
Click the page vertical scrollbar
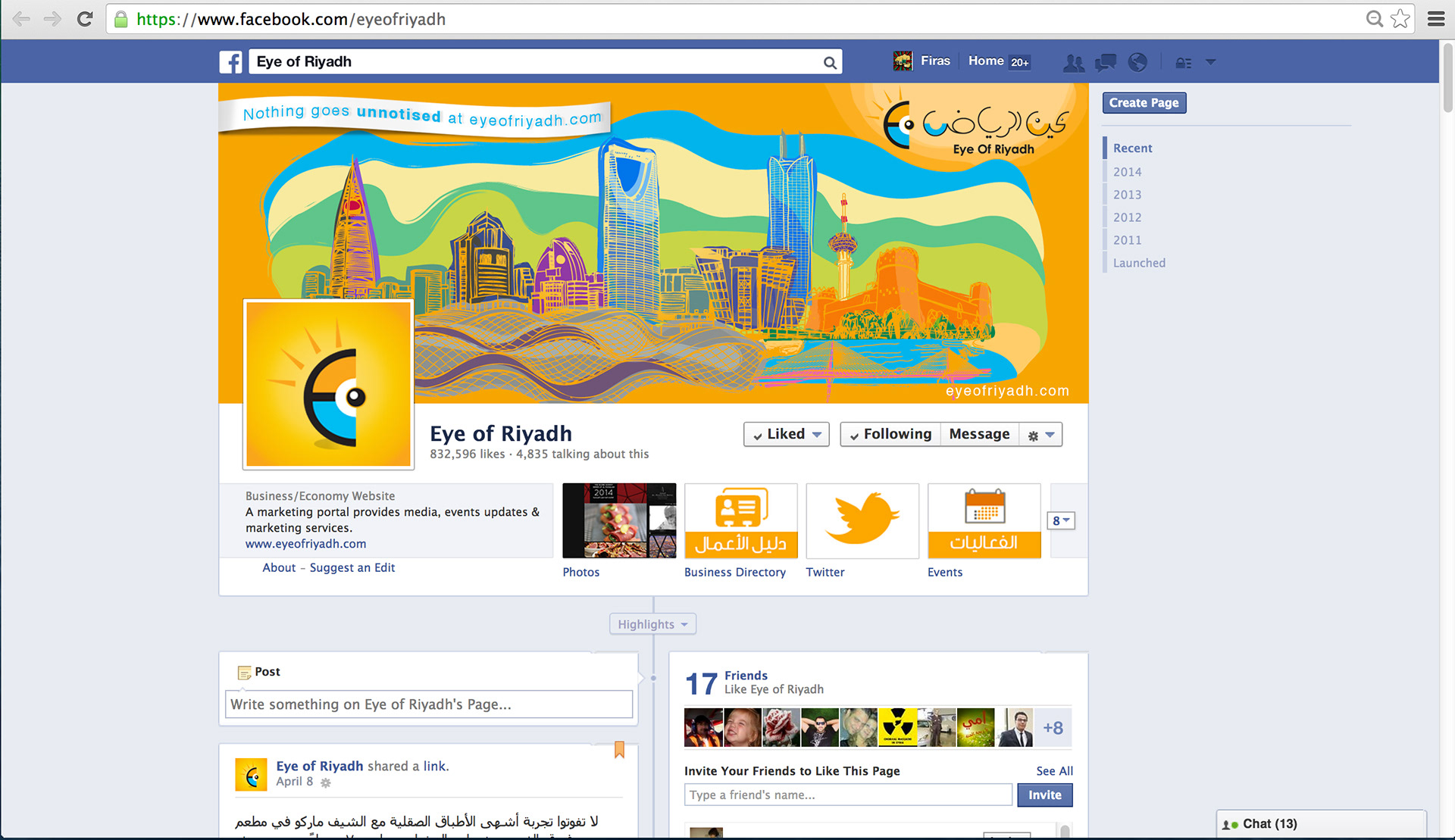pyautogui.click(x=1447, y=78)
